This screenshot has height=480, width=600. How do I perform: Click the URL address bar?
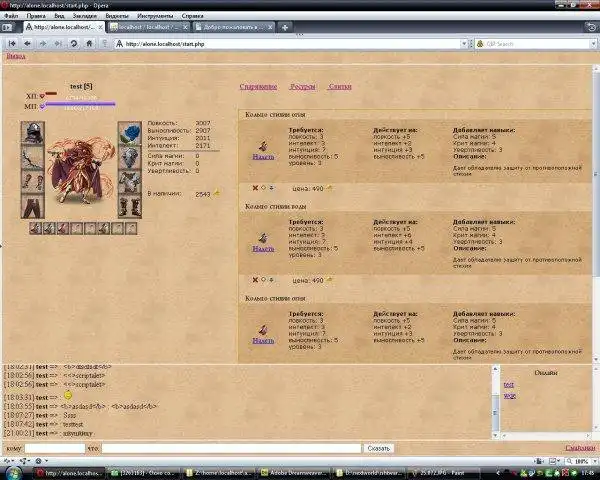coord(289,44)
